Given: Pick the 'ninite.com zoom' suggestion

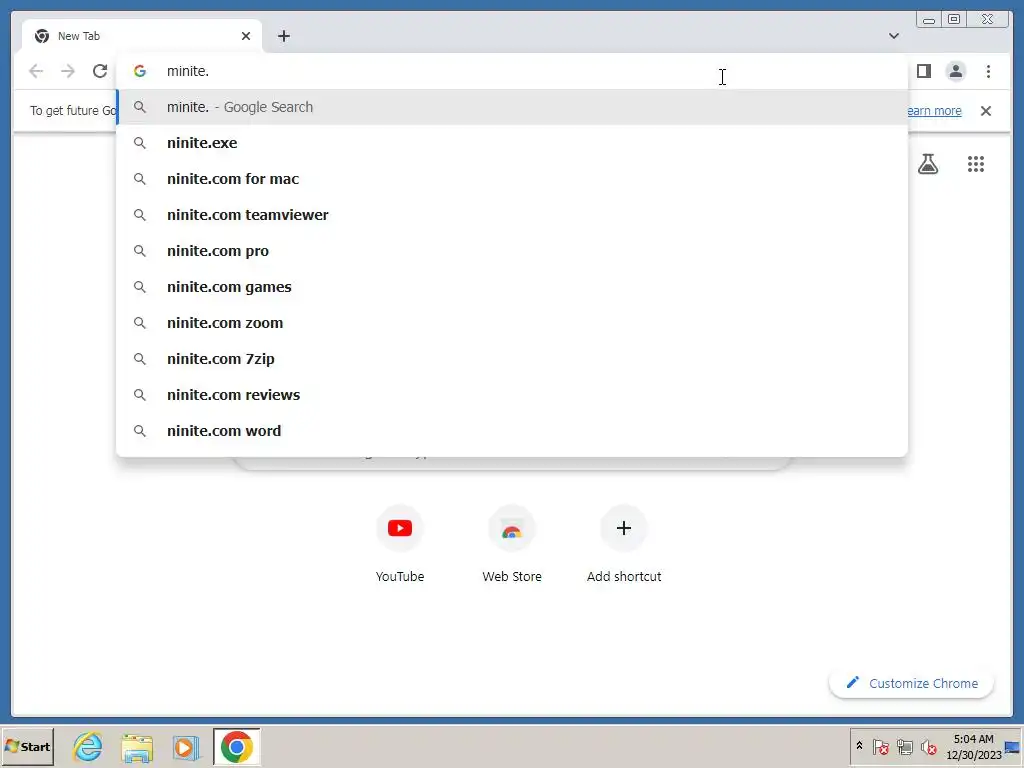Looking at the screenshot, I should coord(512,323).
